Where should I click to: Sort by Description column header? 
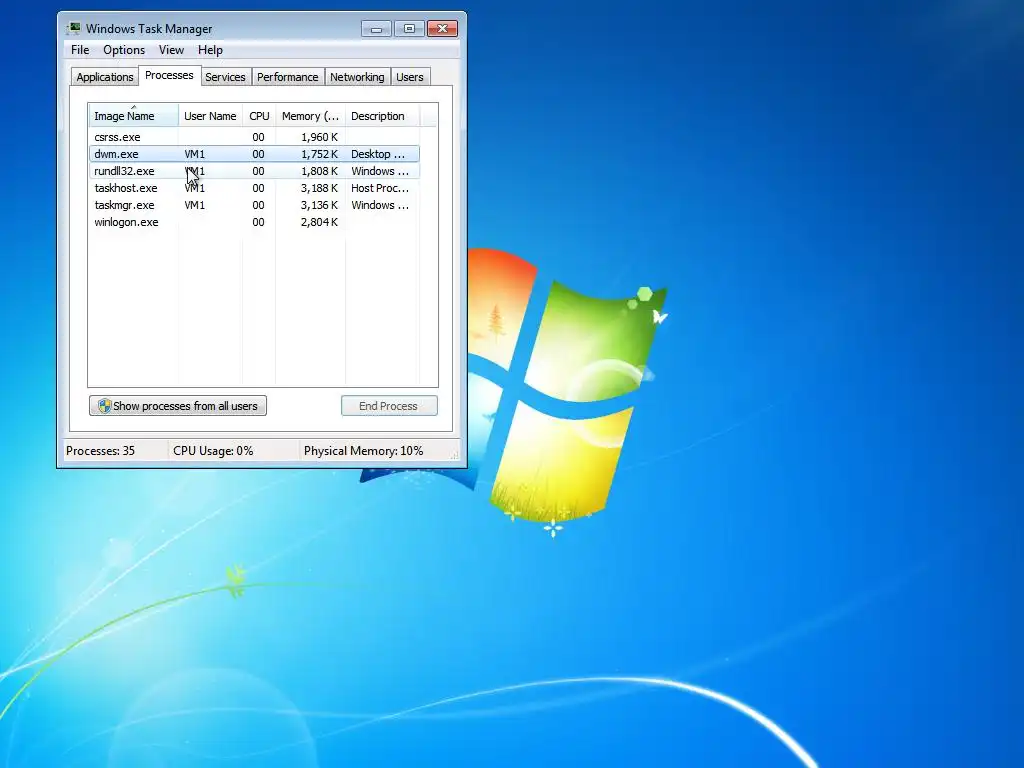pyautogui.click(x=382, y=116)
